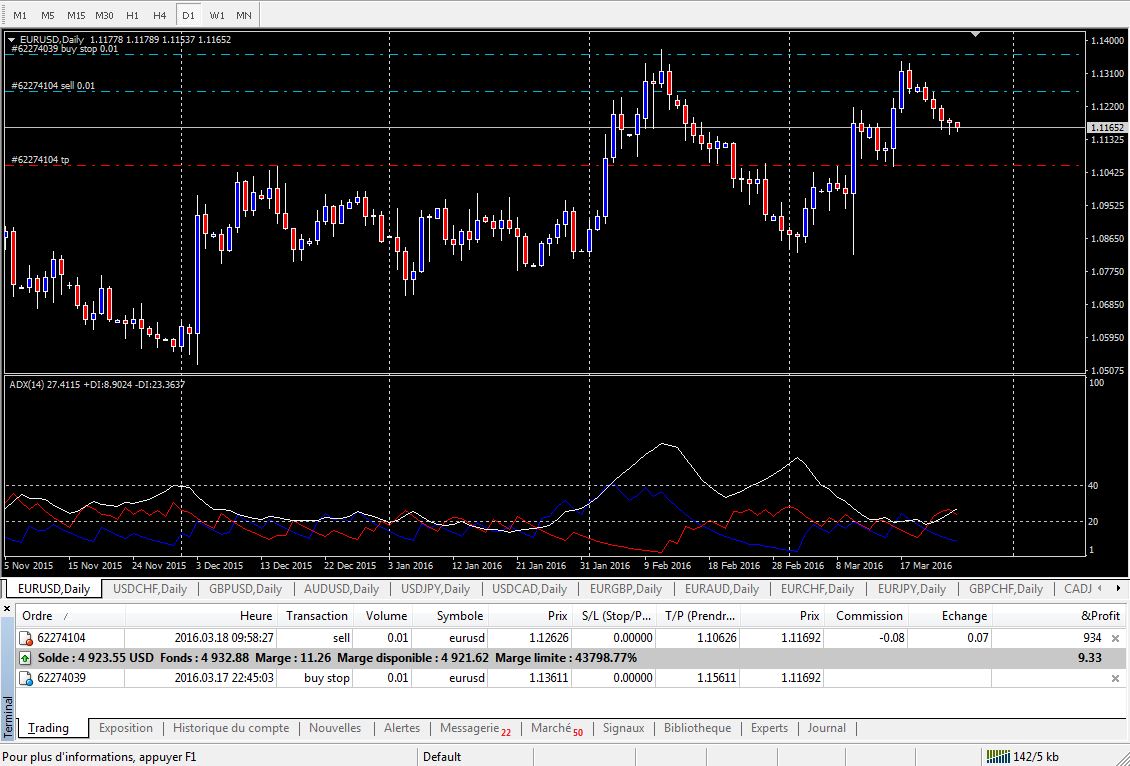
Task: Sort orders by the Profit column
Action: click(1100, 616)
